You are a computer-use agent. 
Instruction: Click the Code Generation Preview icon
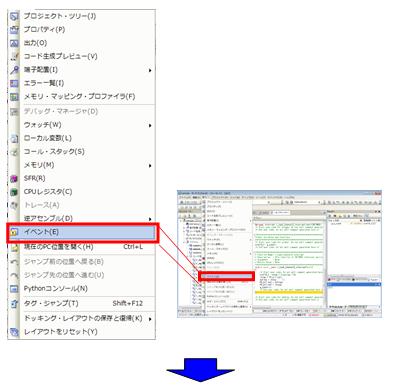coord(14,56)
